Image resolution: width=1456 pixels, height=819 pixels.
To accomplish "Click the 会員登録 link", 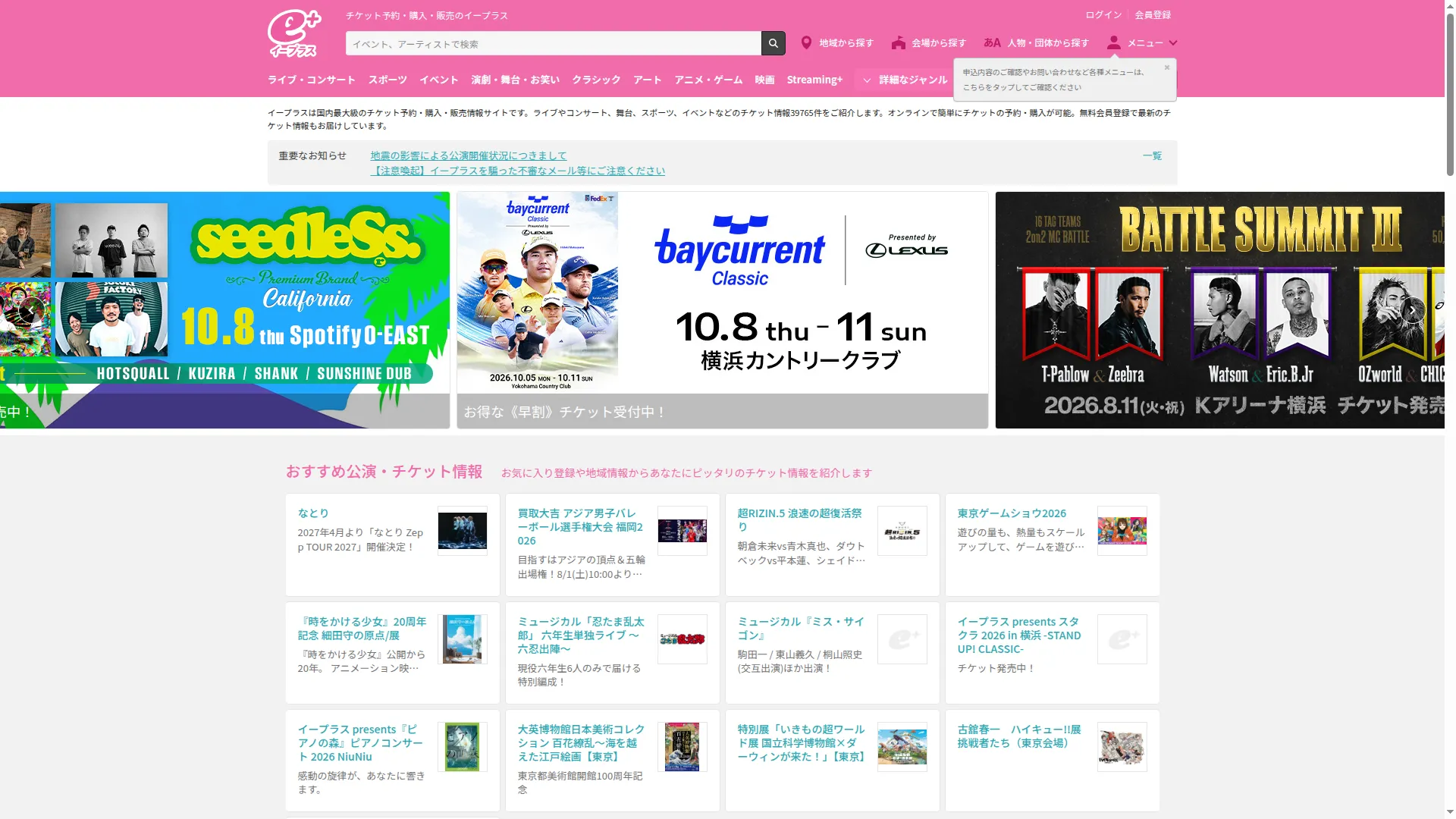I will click(x=1153, y=15).
